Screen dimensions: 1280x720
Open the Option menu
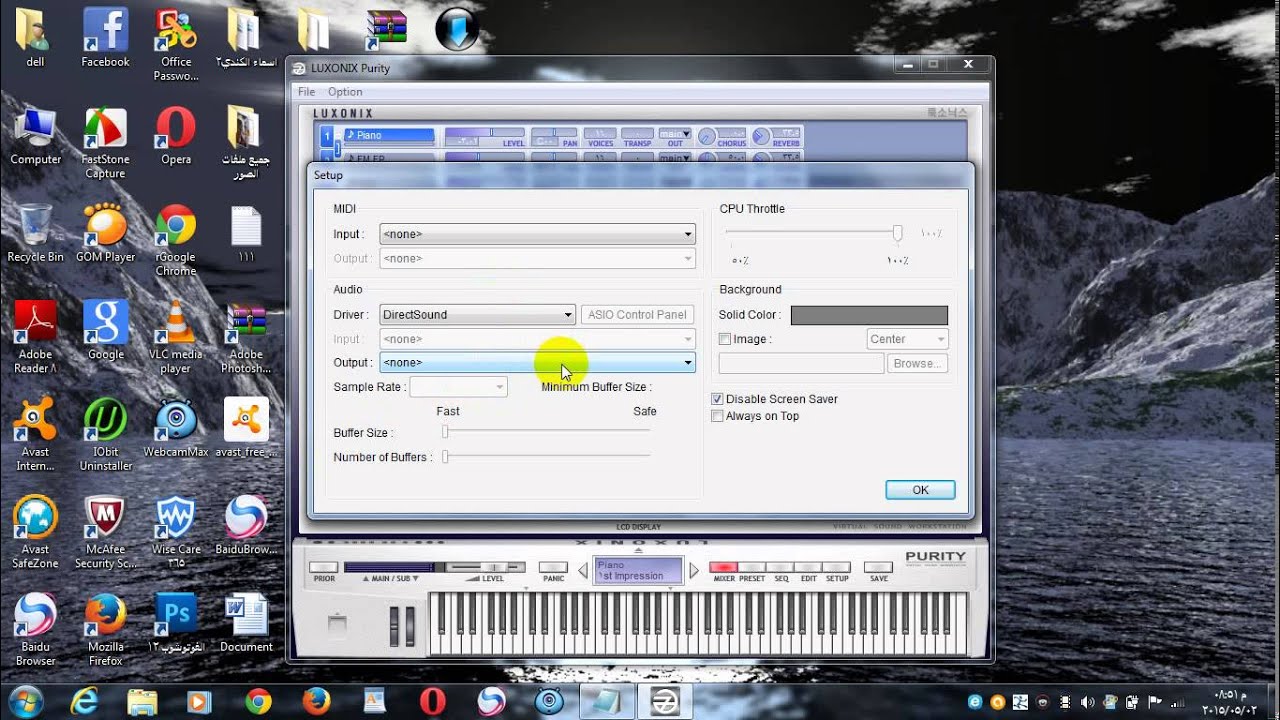coord(345,92)
